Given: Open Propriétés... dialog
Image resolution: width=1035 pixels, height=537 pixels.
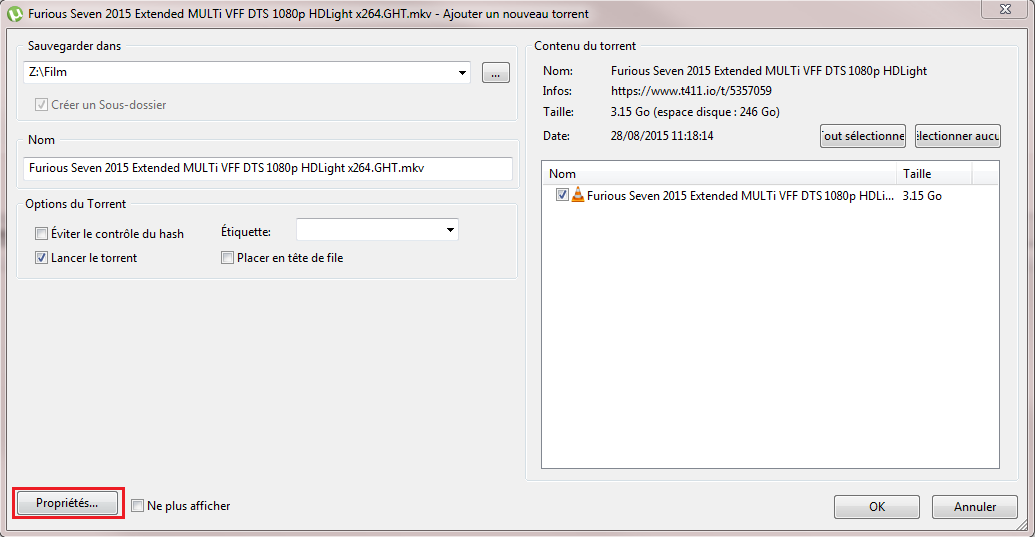Looking at the screenshot, I should [x=67, y=503].
